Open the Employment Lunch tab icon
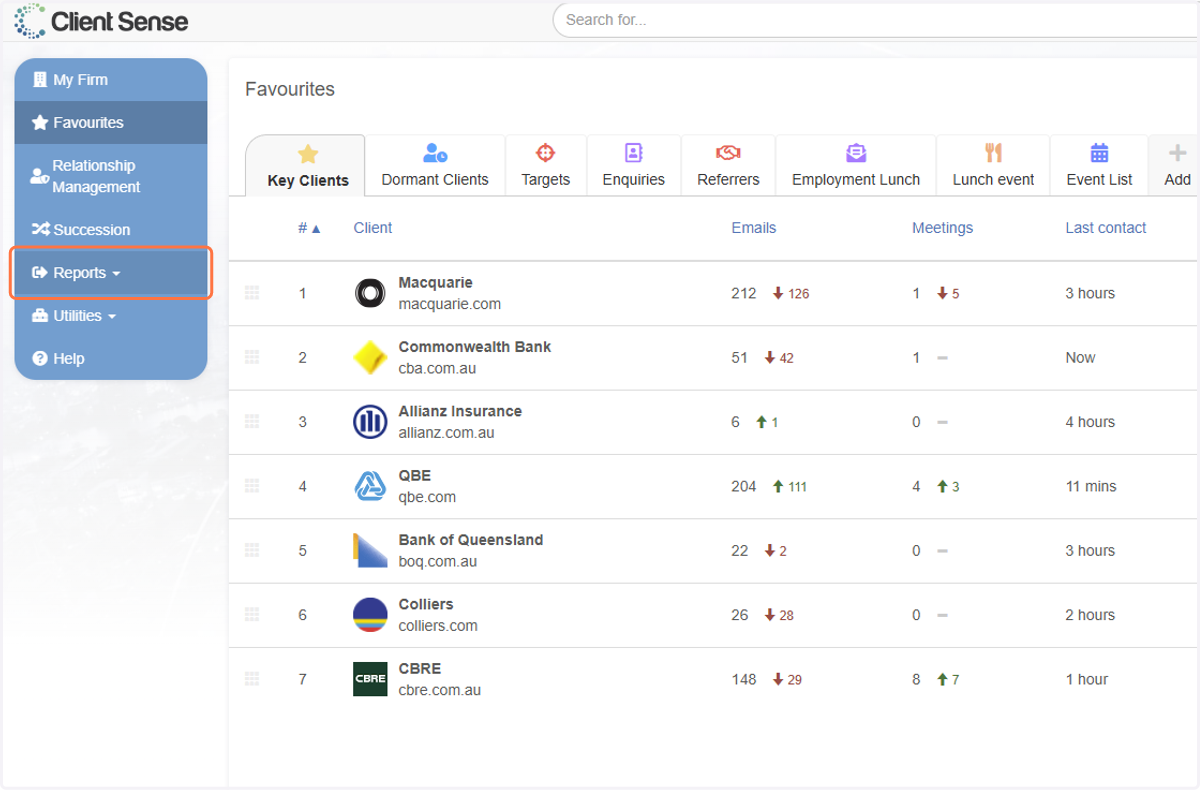 [856, 153]
